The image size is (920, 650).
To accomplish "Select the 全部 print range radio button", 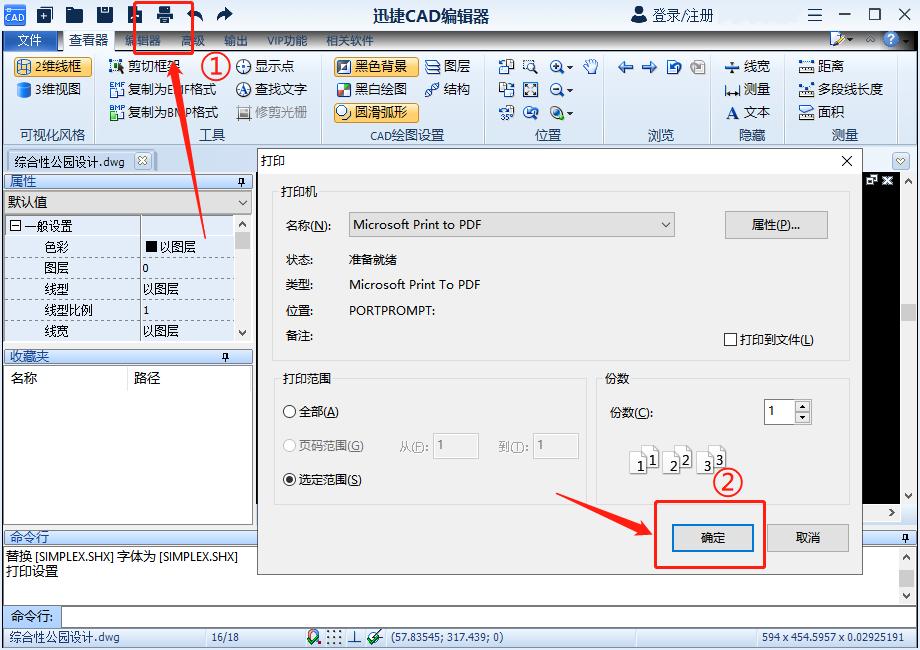I will coord(290,413).
